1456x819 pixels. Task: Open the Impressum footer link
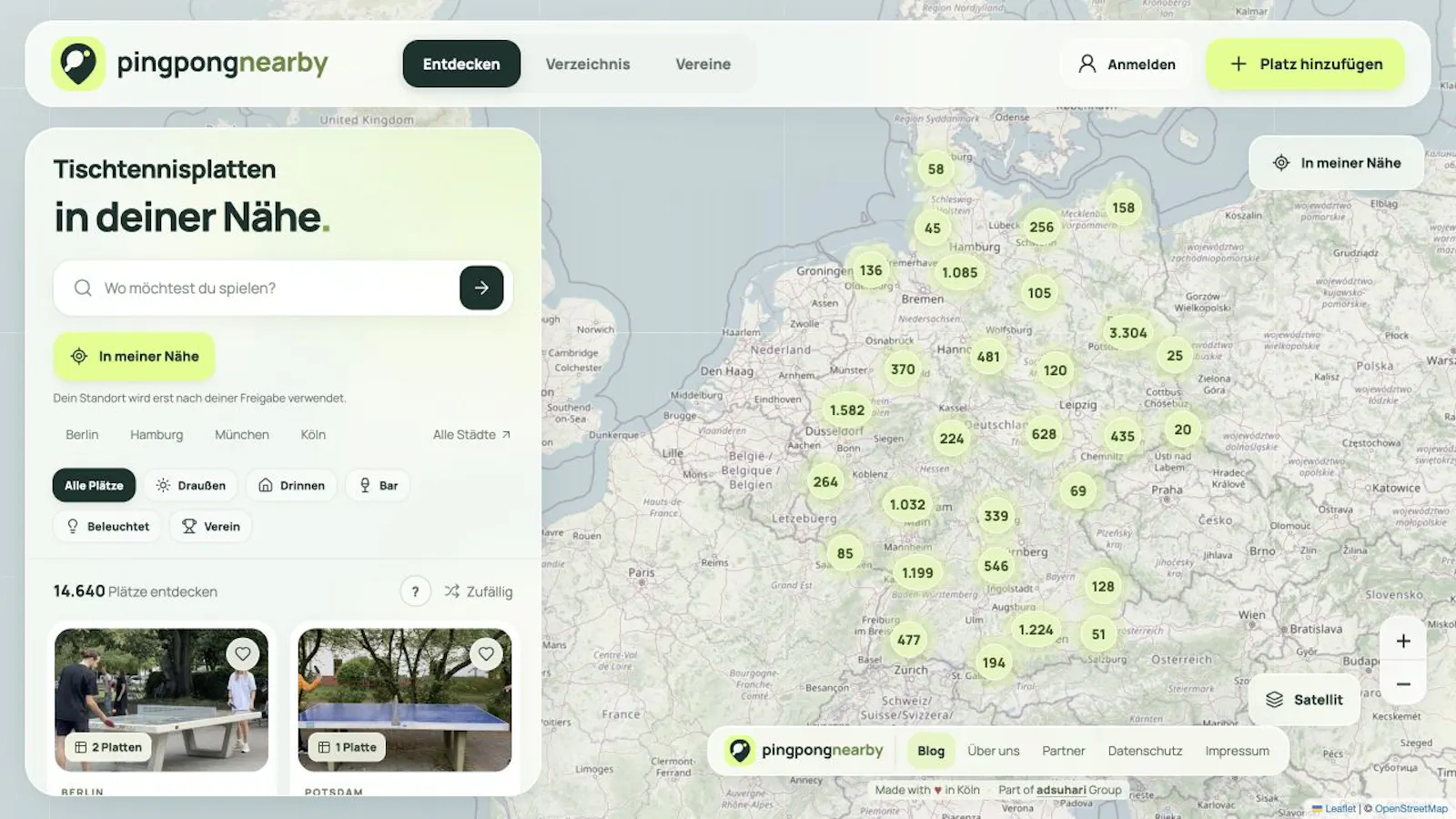coord(1237,751)
